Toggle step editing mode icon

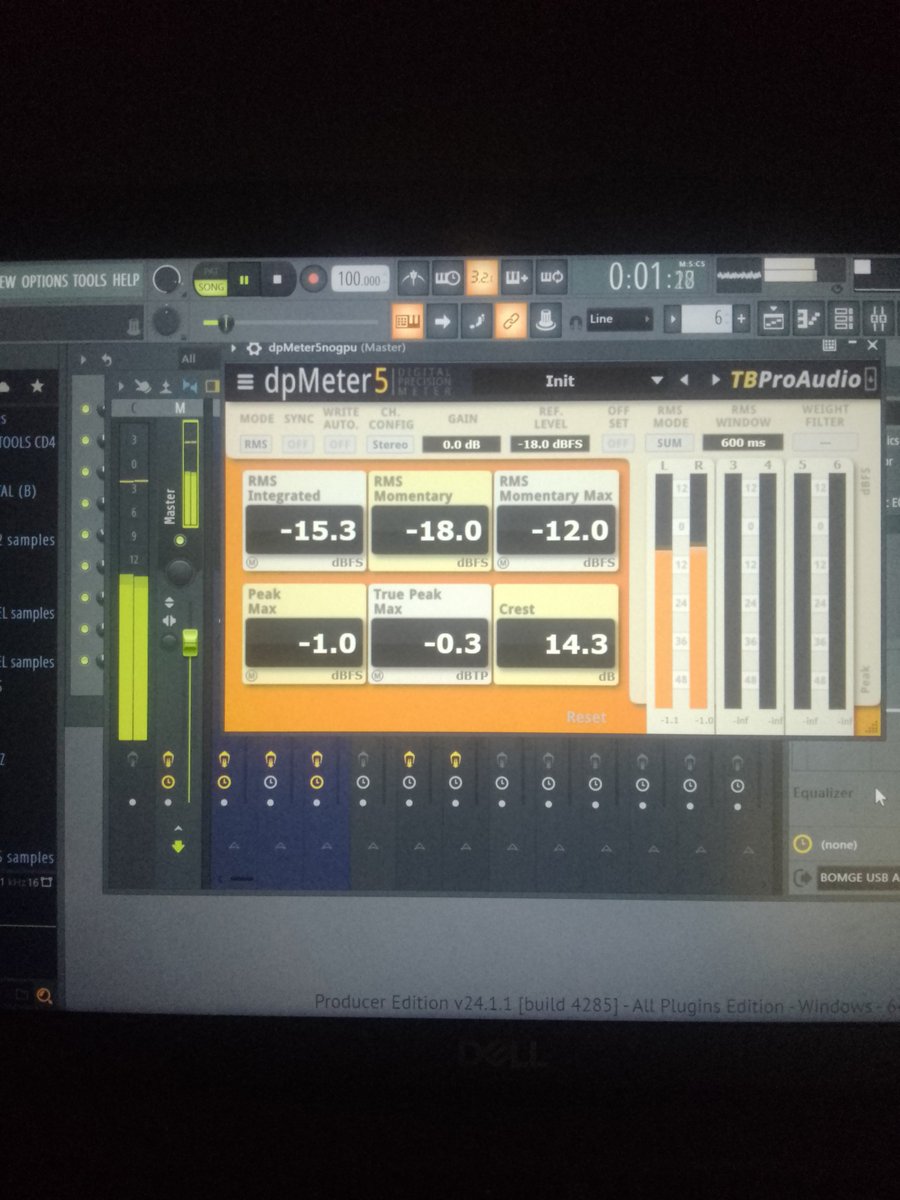tap(477, 321)
